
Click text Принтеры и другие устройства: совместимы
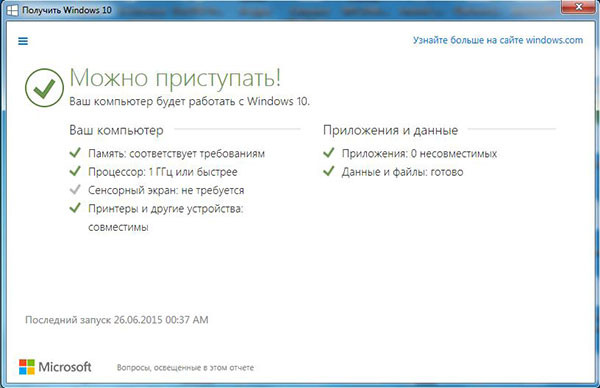pyautogui.click(x=166, y=218)
